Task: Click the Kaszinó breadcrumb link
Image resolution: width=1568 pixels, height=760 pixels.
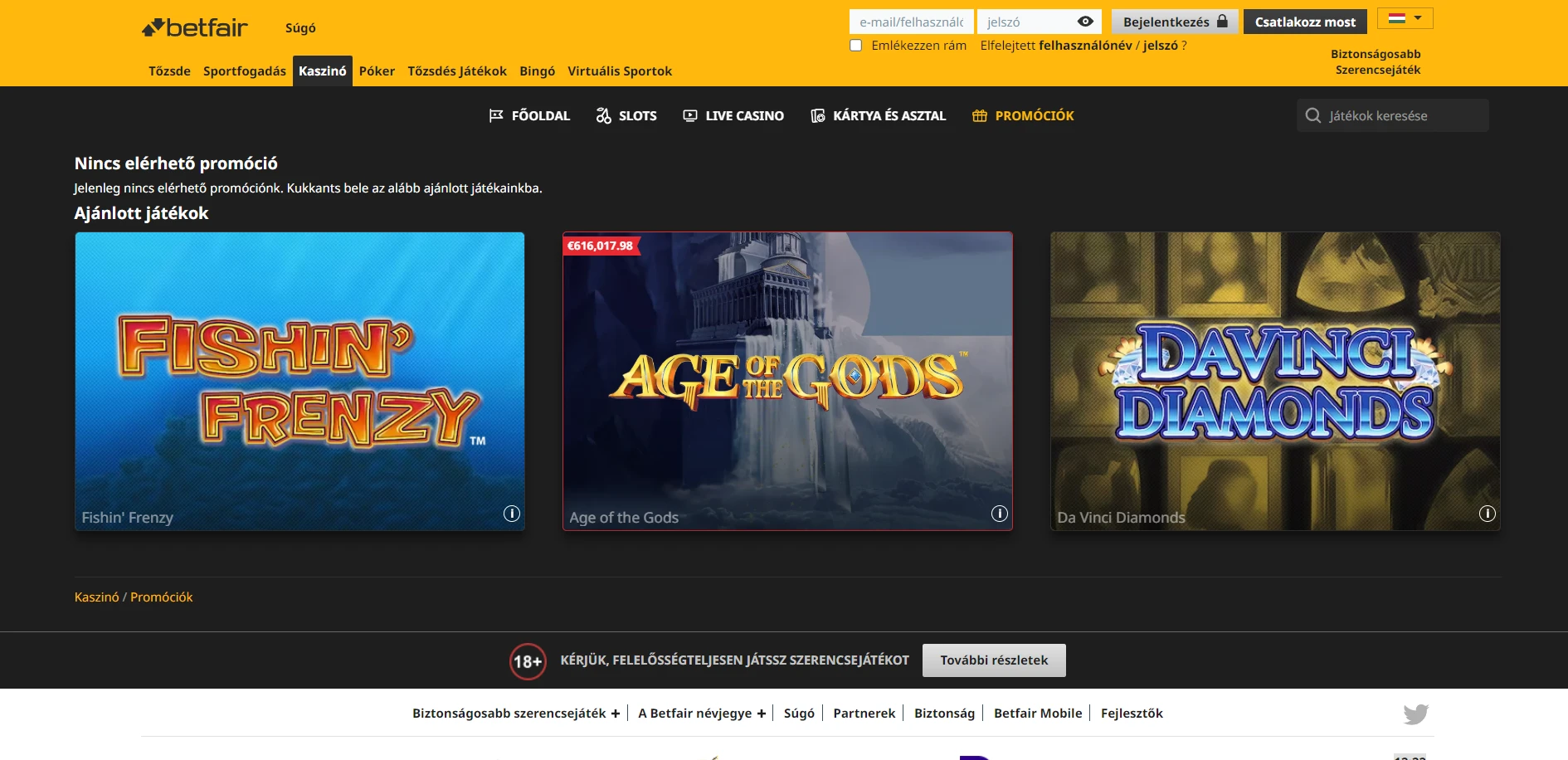Action: pyautogui.click(x=97, y=597)
